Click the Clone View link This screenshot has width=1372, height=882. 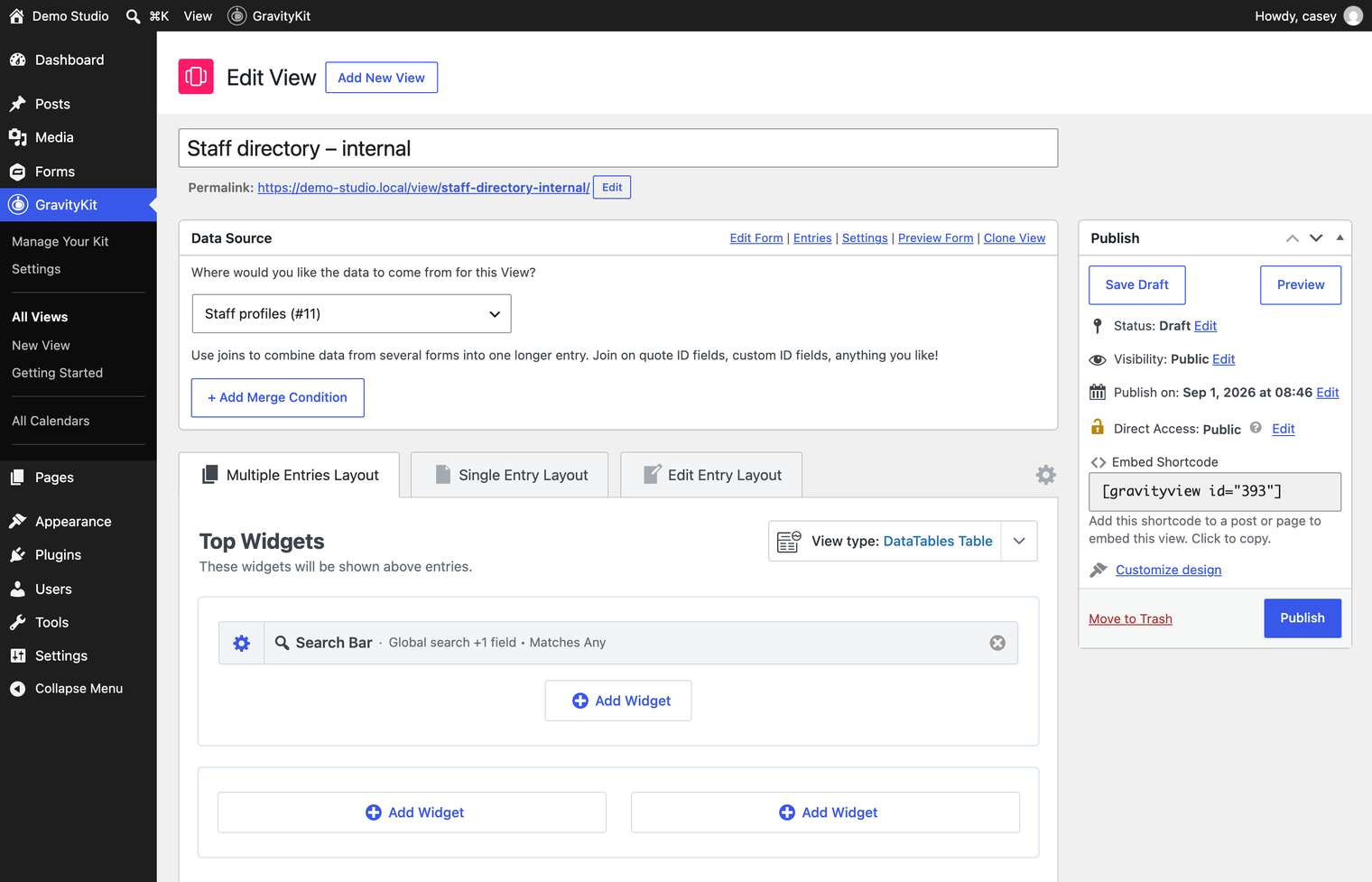coord(1015,238)
